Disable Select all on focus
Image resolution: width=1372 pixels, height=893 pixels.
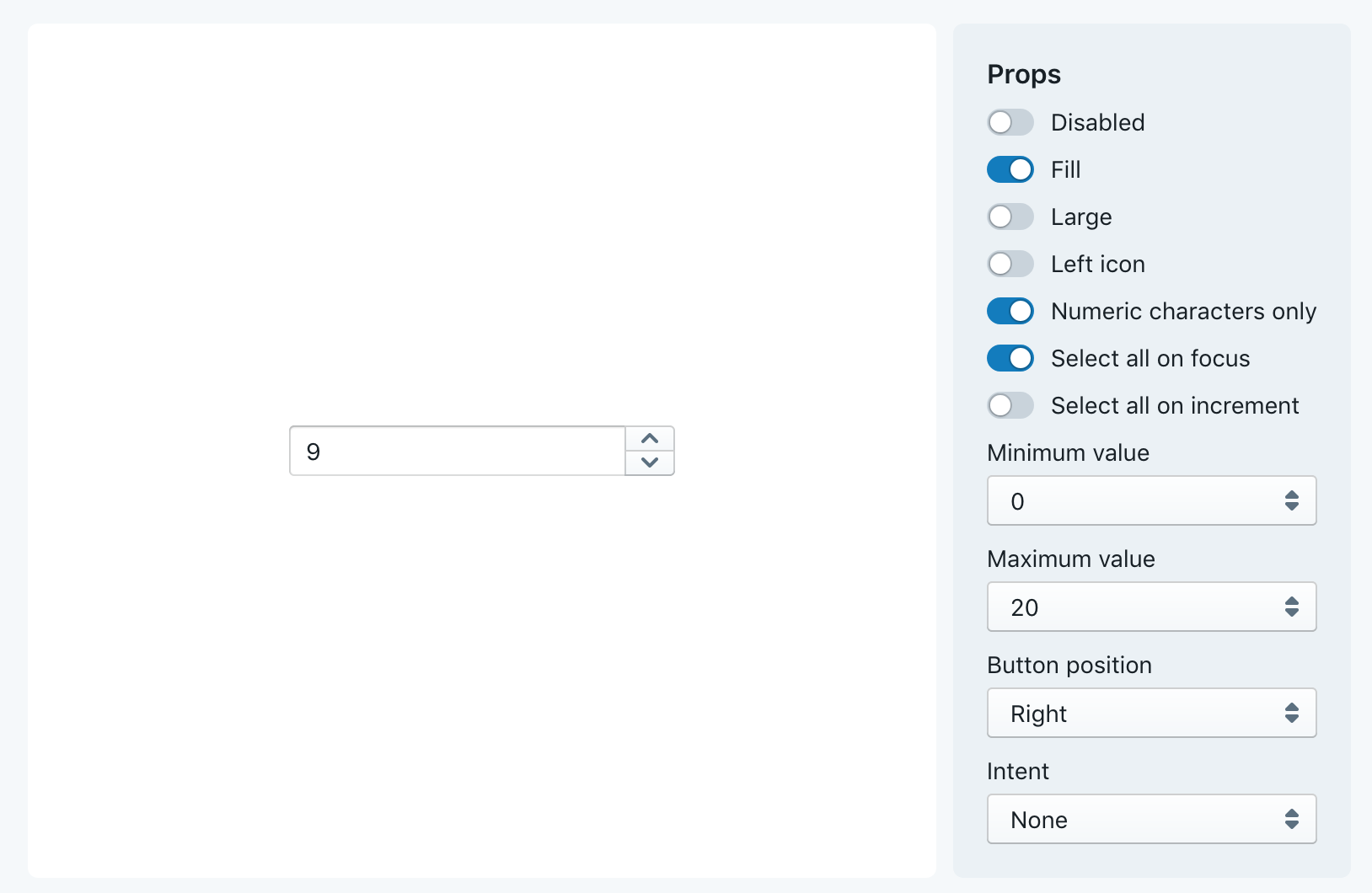(x=1010, y=358)
